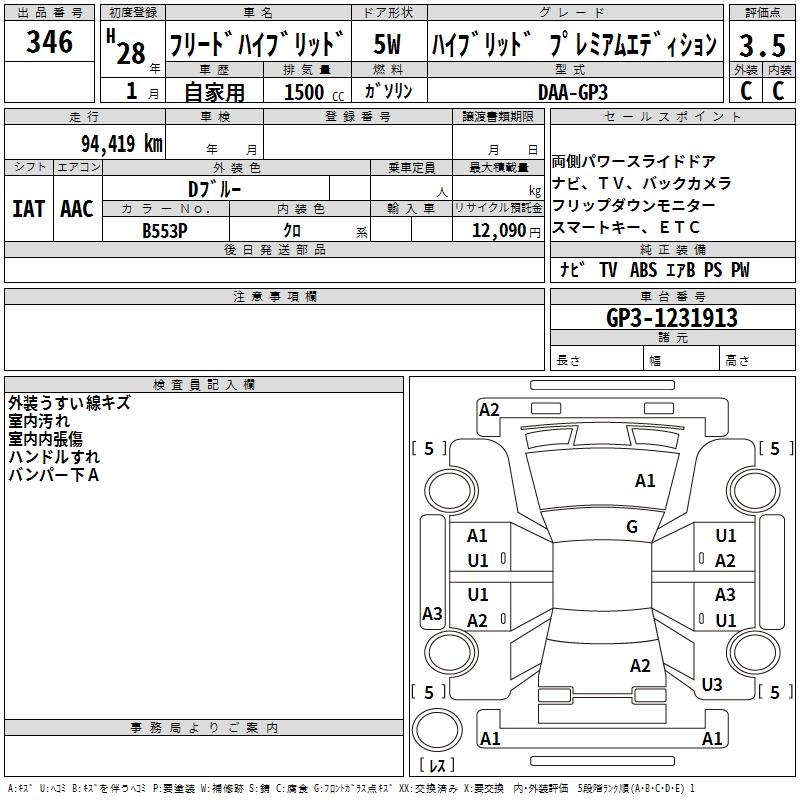Click the model code DAA-GP3
800x800 pixels.
[x=572, y=90]
